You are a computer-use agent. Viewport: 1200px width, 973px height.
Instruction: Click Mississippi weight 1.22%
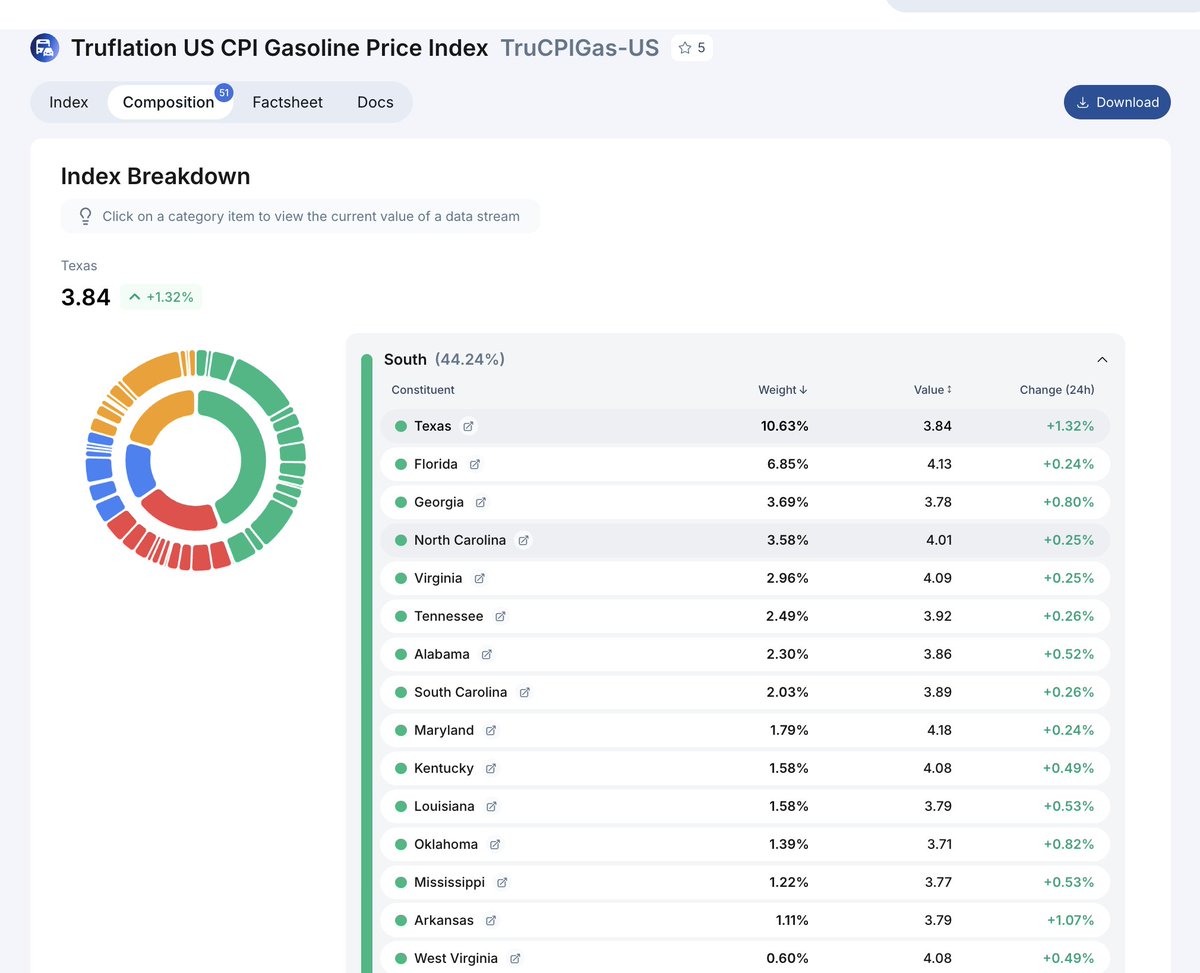pos(788,882)
